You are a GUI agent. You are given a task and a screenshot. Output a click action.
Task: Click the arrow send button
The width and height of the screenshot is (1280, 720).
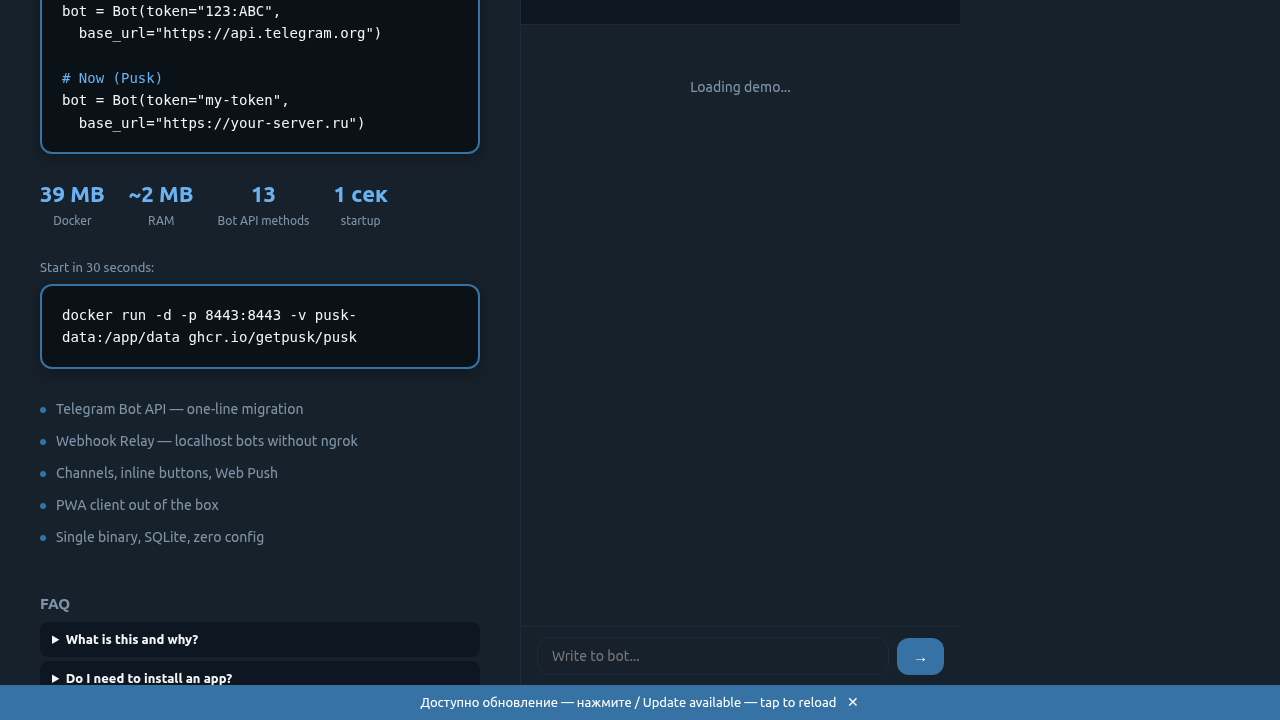pos(920,657)
